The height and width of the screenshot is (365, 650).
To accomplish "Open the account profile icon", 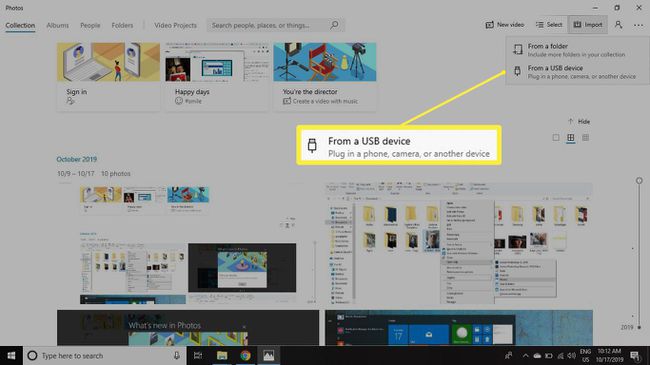I will [618, 25].
